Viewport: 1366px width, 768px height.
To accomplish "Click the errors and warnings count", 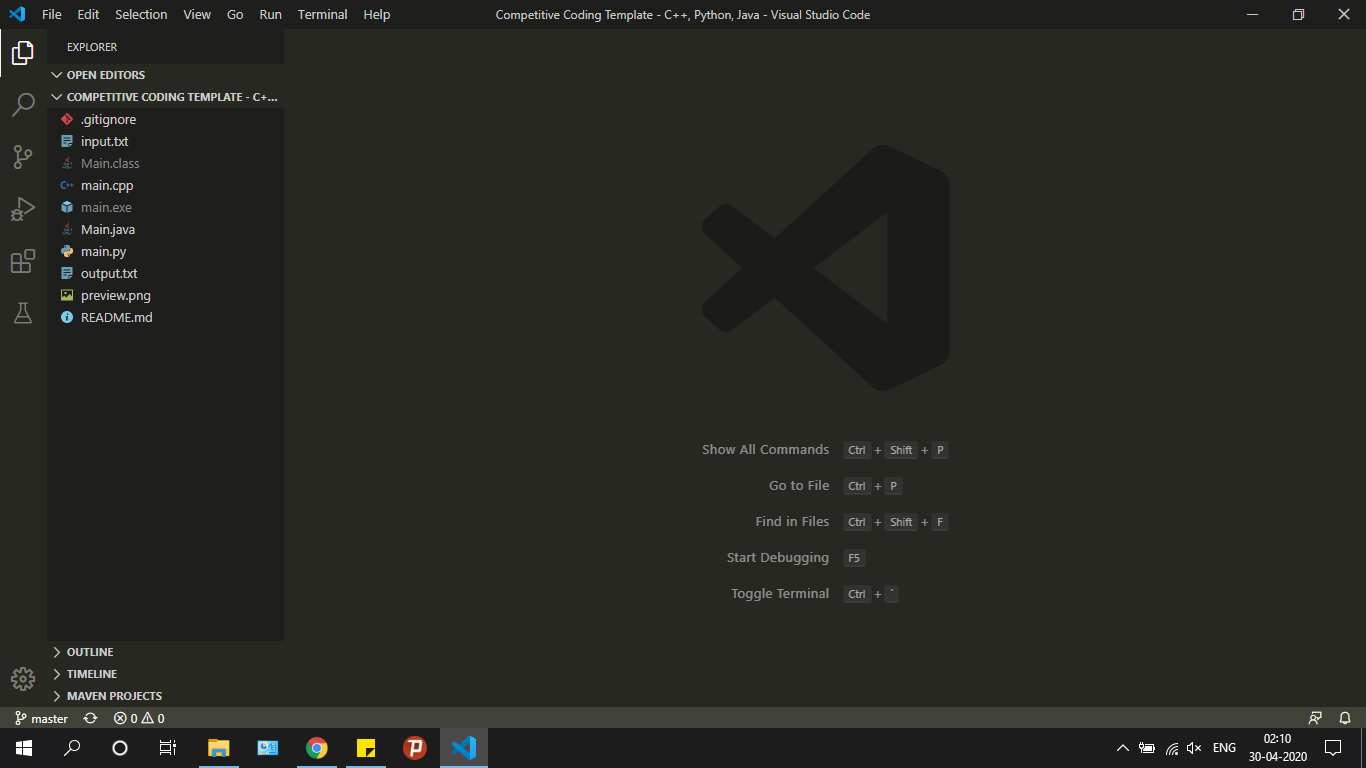I will [139, 718].
